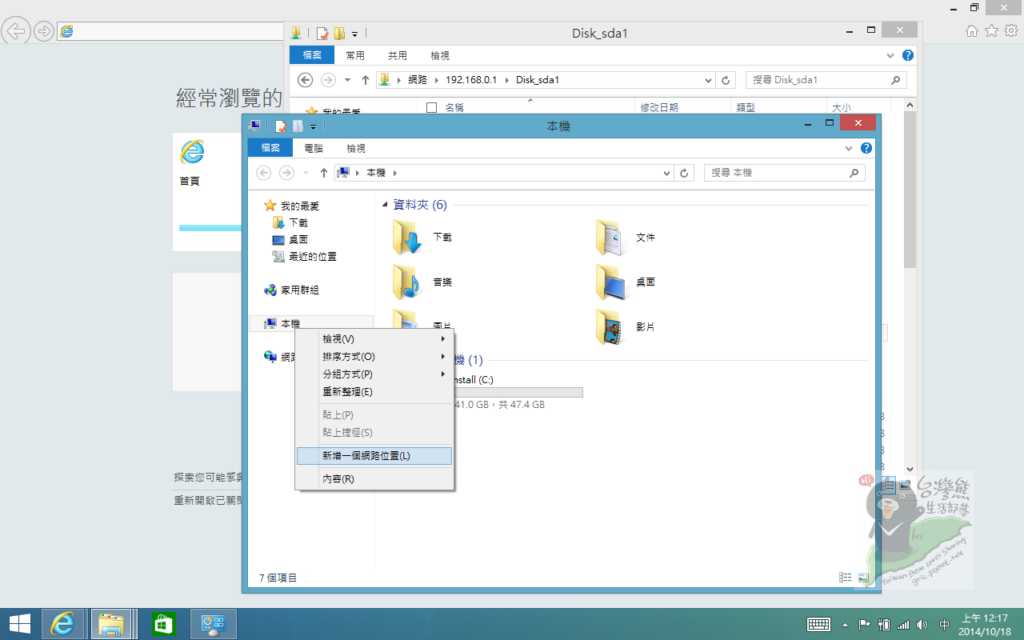Click the network globe icon in sidebar

pos(270,357)
